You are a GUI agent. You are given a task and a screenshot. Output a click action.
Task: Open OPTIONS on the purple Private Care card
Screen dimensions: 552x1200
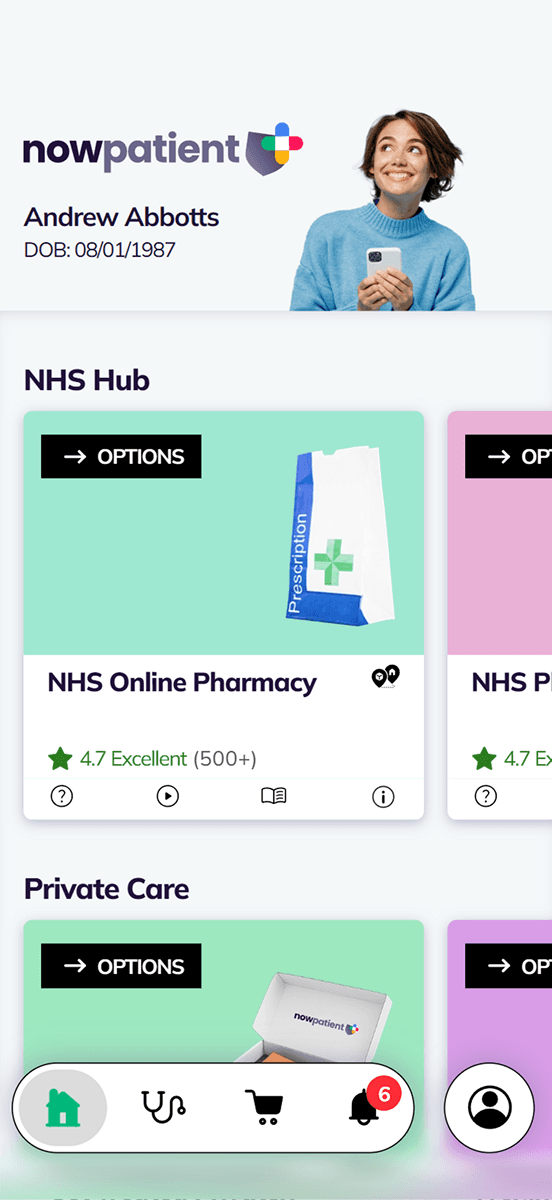coord(508,966)
